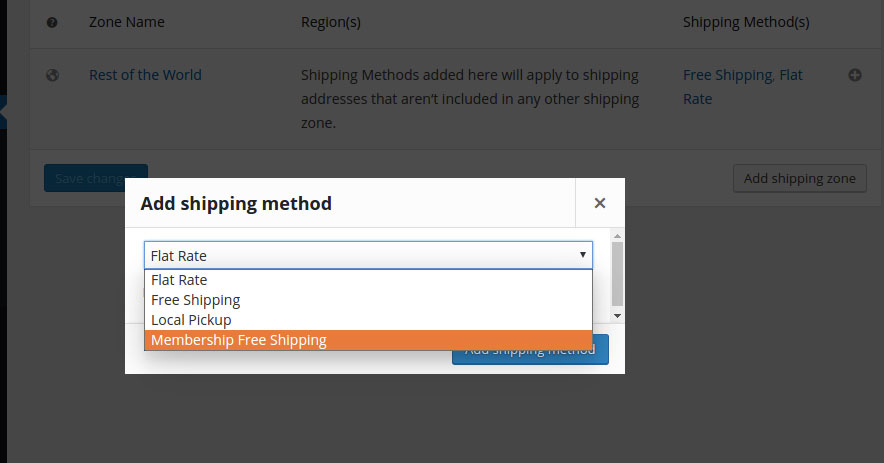Click the help question mark icon
Screen dimensions: 884x463
pos(52,23)
